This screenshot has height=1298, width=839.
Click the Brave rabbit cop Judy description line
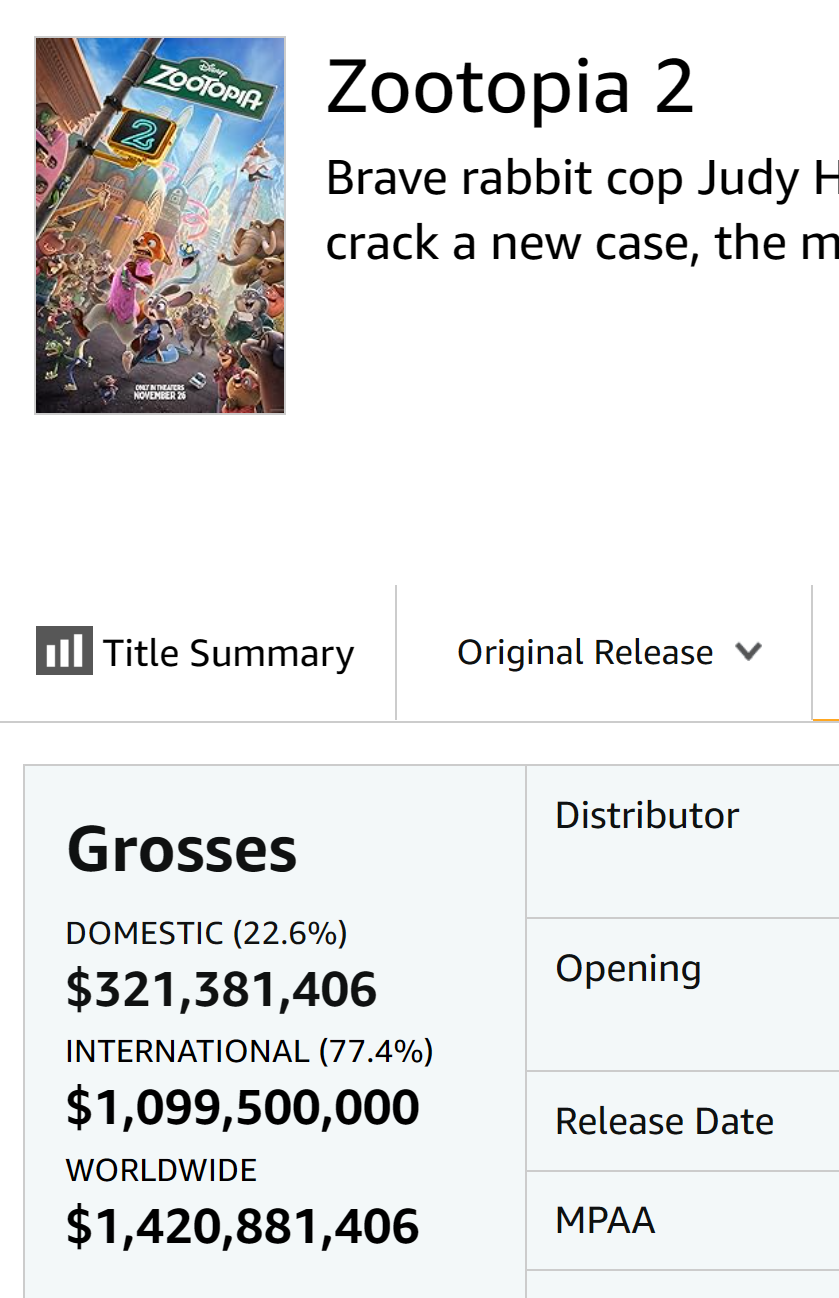(582, 179)
